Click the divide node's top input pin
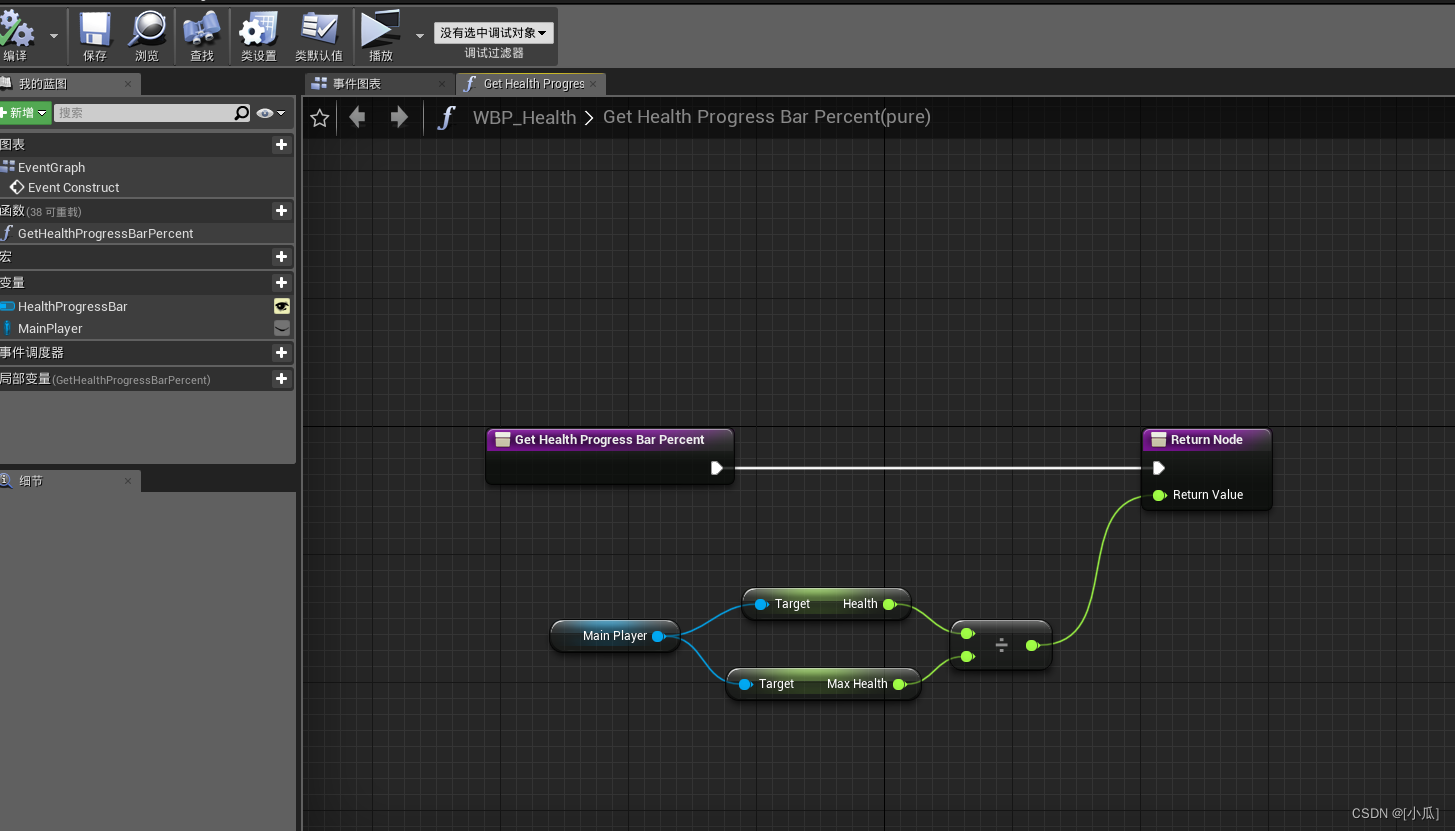This screenshot has width=1455, height=831. (967, 633)
